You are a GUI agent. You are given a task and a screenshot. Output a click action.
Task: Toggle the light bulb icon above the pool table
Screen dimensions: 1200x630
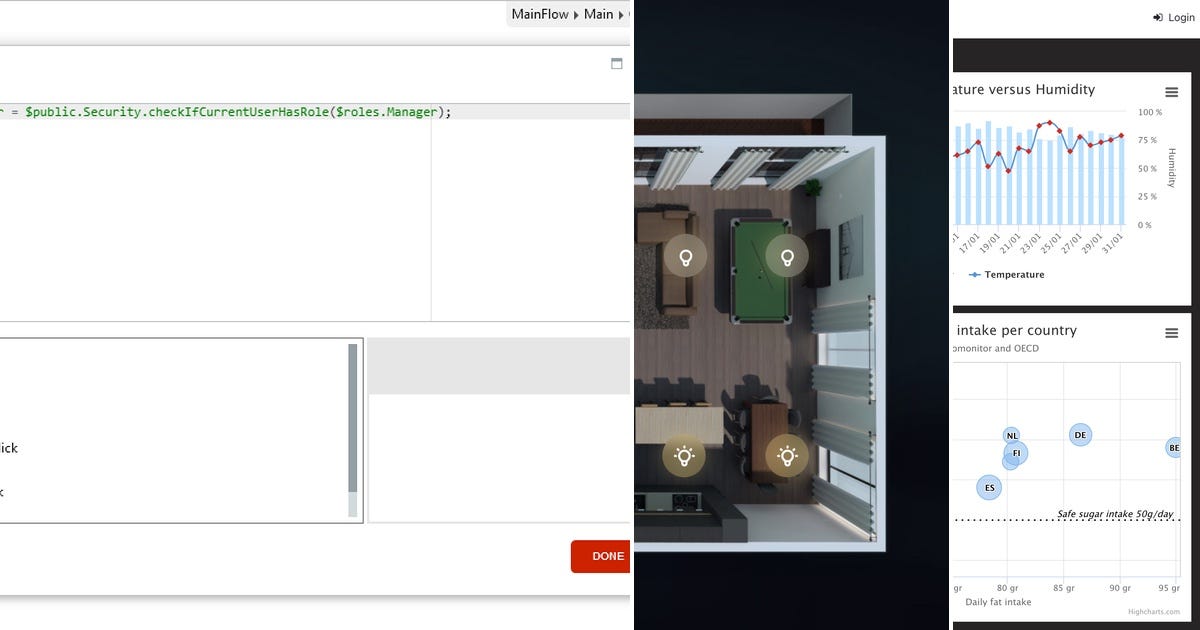787,255
